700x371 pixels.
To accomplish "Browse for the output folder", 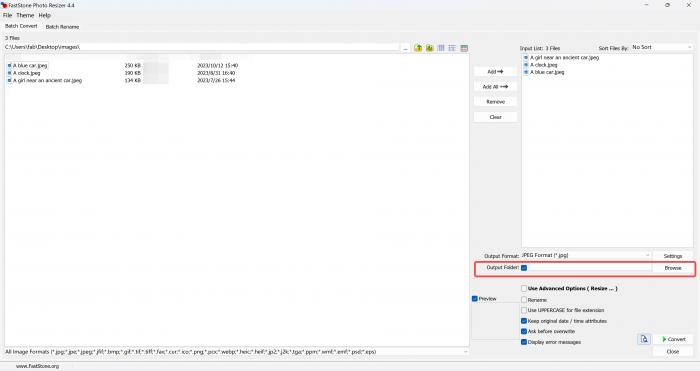I will (672, 268).
